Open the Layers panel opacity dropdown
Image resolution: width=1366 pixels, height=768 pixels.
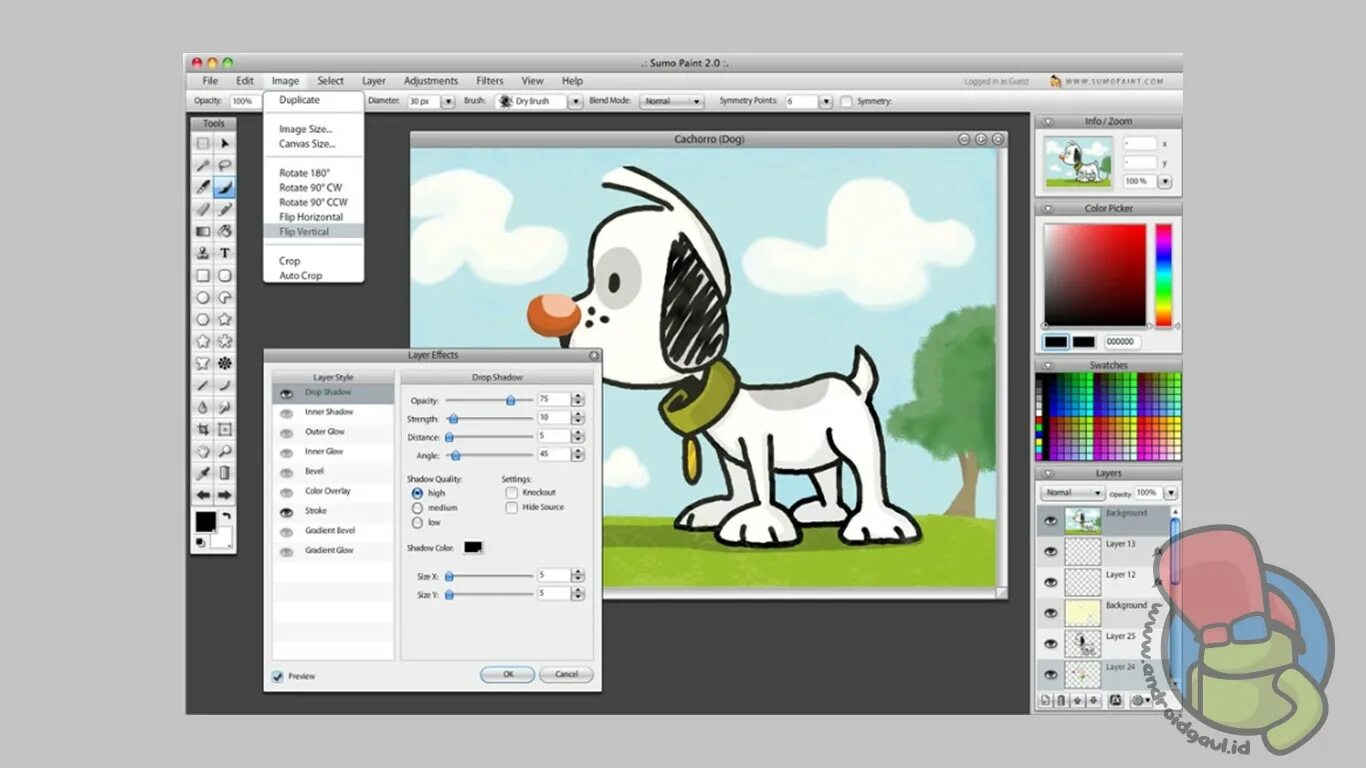coord(1171,493)
